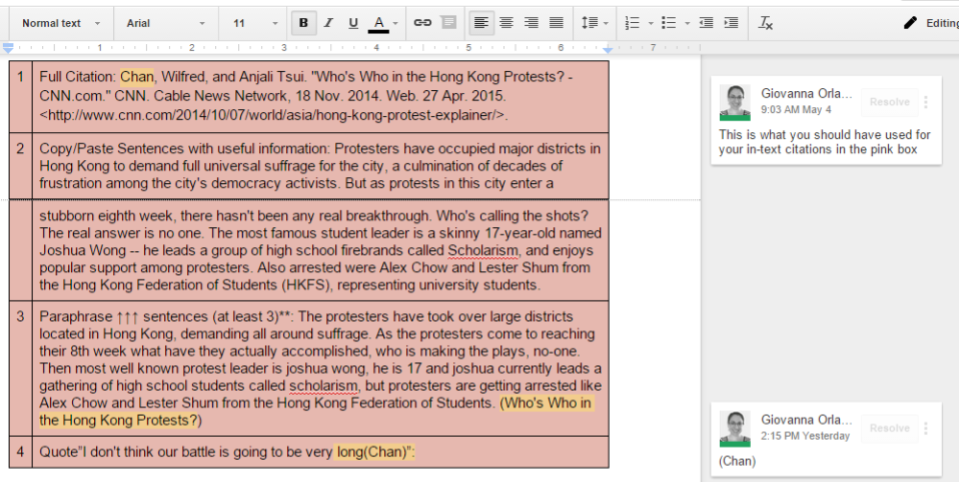
Task: Click the left indent marker on the ruler
Action: point(8,48)
